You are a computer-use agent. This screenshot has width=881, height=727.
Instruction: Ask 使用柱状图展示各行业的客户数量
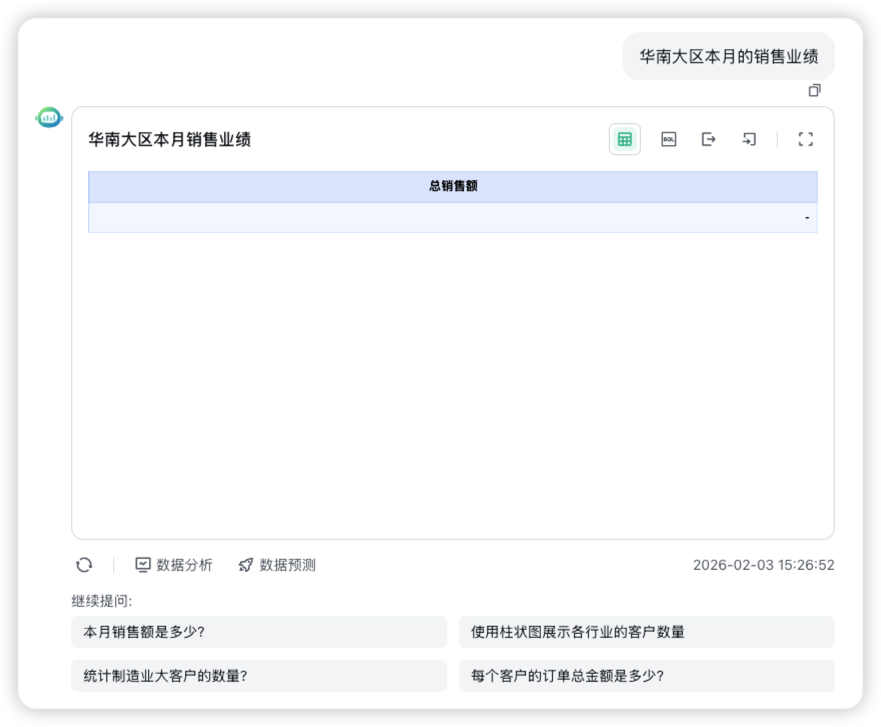tap(645, 631)
